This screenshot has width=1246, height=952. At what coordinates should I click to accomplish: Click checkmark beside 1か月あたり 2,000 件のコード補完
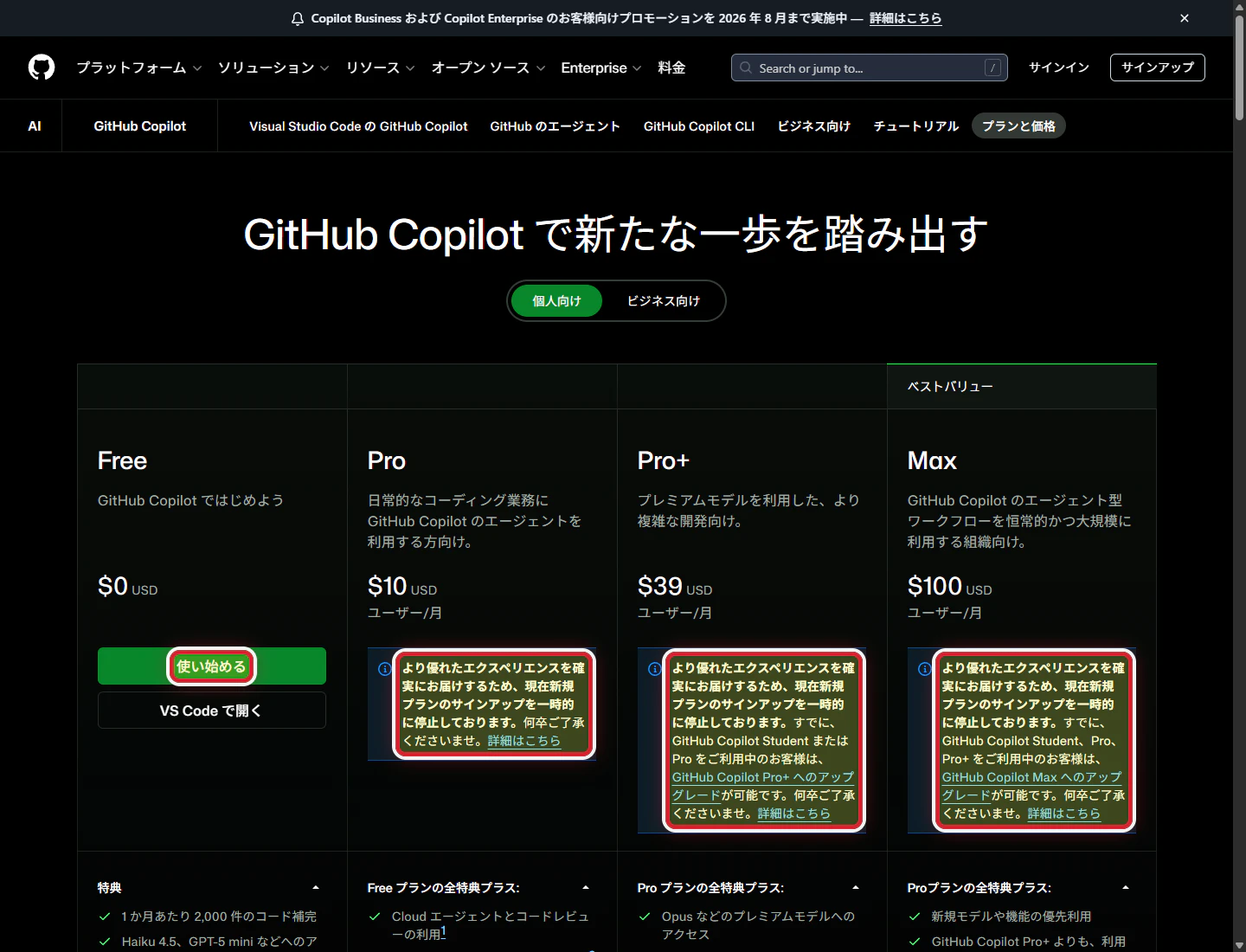pos(105,917)
